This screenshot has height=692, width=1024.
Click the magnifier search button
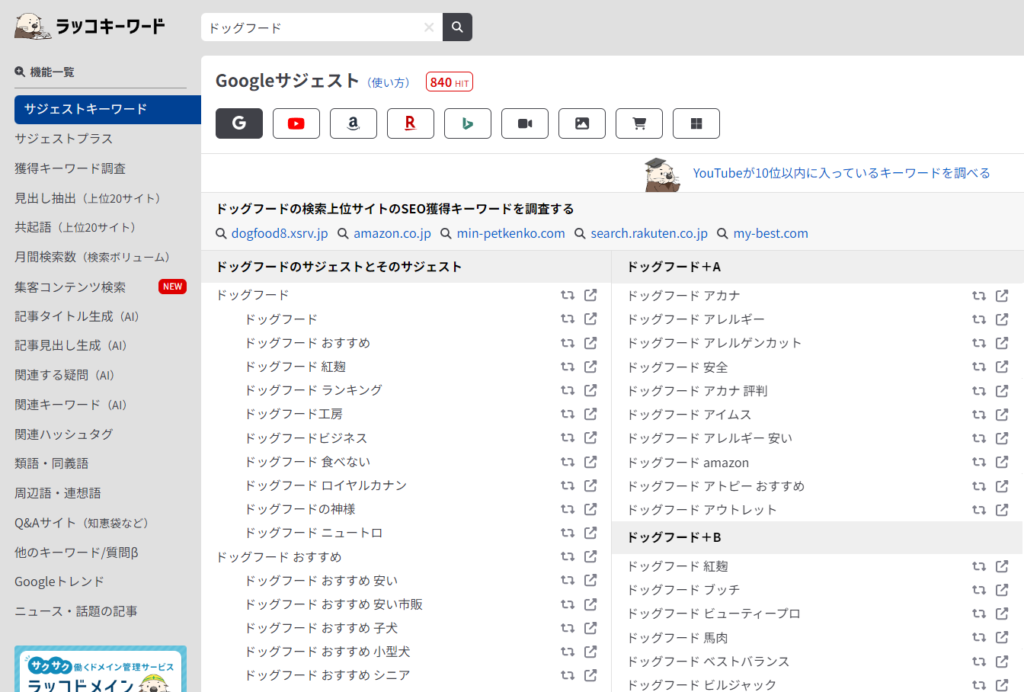pyautogui.click(x=456, y=27)
